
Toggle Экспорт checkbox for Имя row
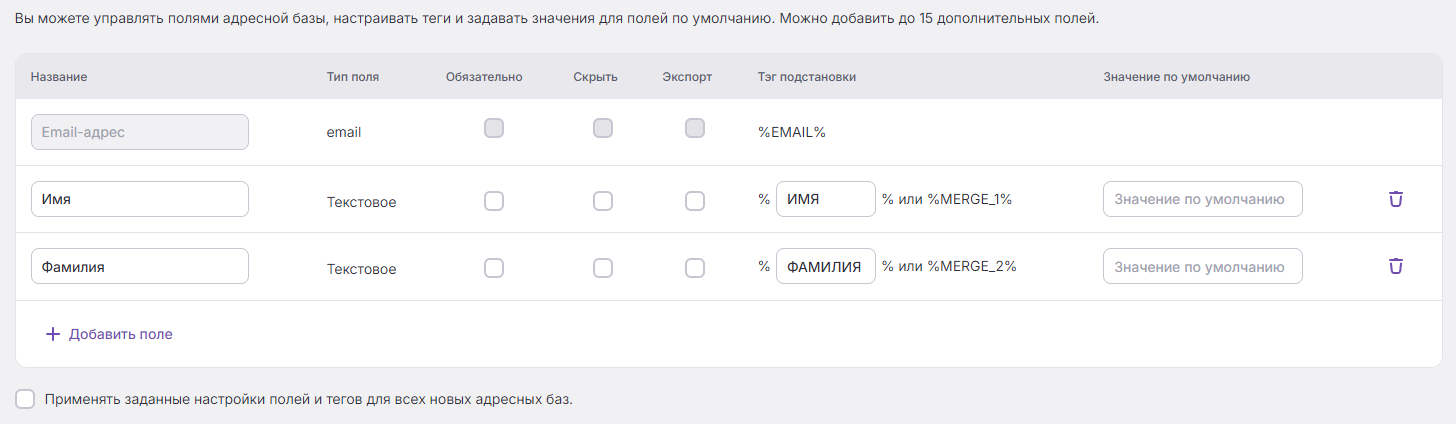(x=695, y=201)
